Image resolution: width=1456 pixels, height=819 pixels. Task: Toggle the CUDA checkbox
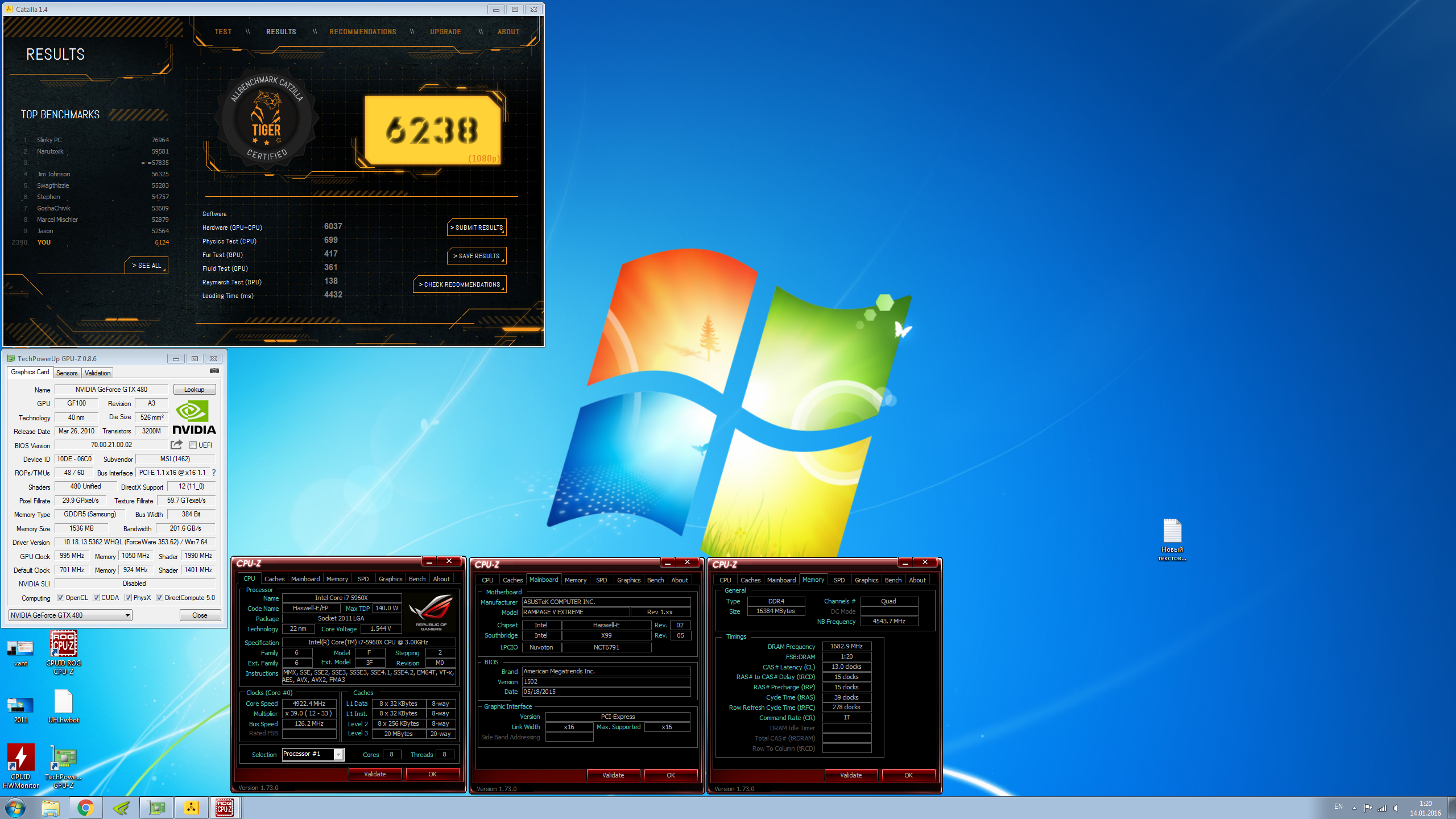click(96, 598)
